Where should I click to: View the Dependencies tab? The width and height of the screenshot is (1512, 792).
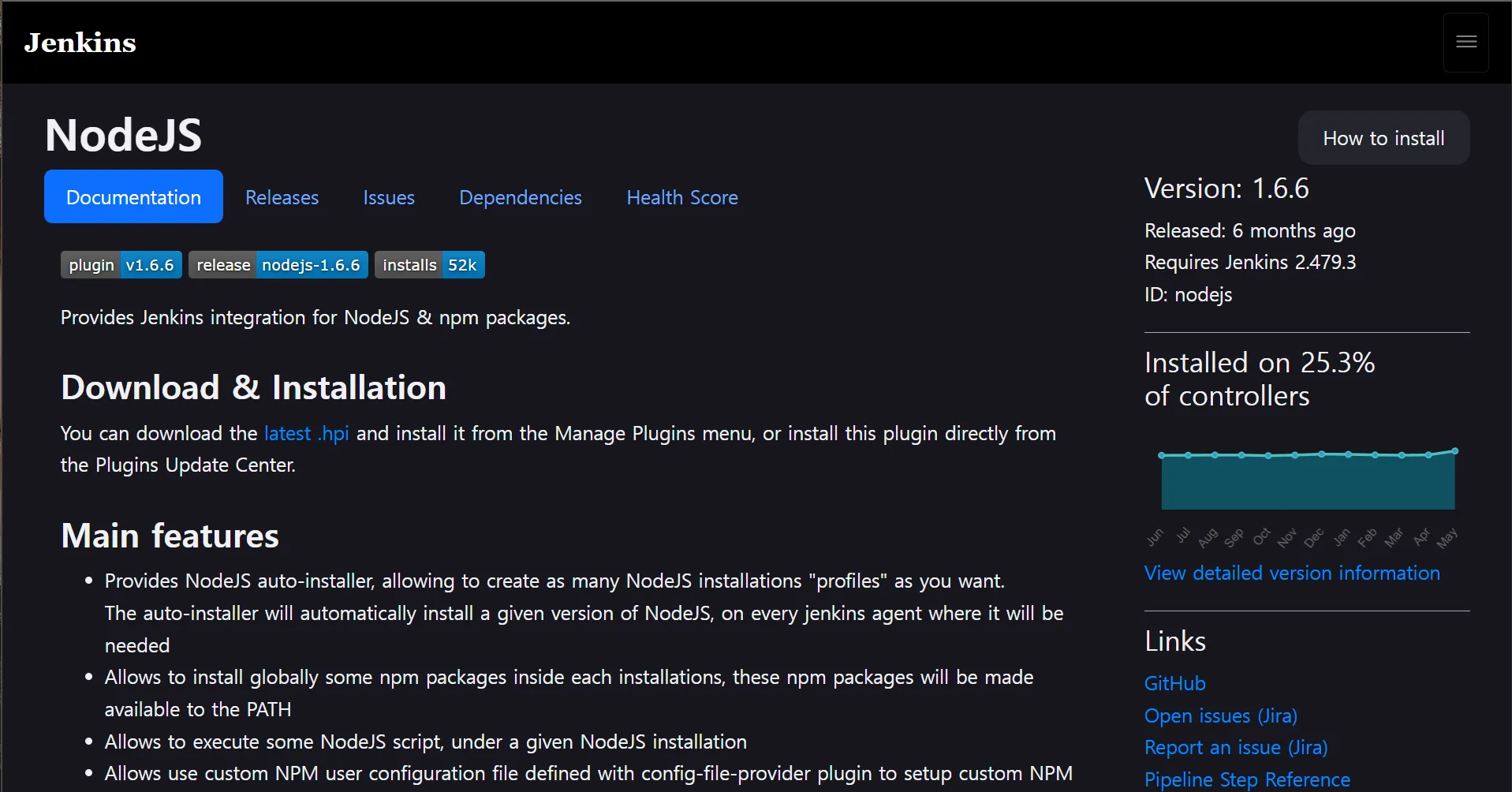(521, 197)
